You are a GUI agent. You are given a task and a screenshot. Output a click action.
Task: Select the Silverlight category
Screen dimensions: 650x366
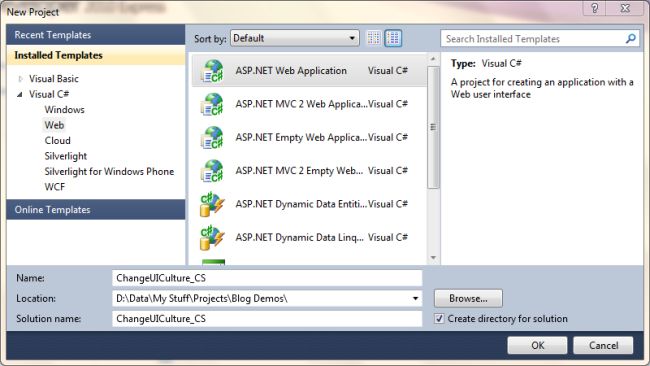coord(65,156)
